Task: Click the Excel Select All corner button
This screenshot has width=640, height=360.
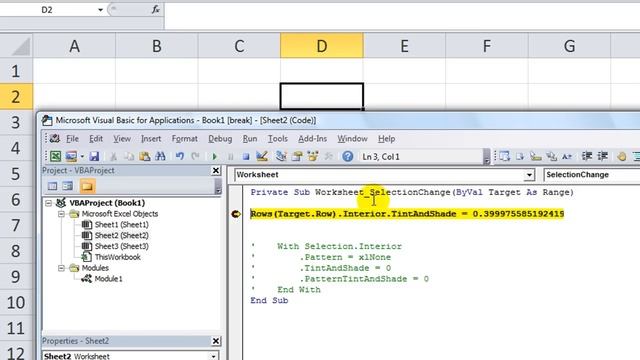Action: [x=16, y=46]
